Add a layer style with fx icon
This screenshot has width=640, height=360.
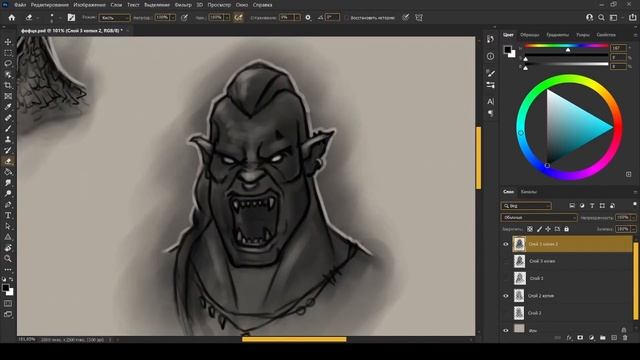pyautogui.click(x=569, y=338)
